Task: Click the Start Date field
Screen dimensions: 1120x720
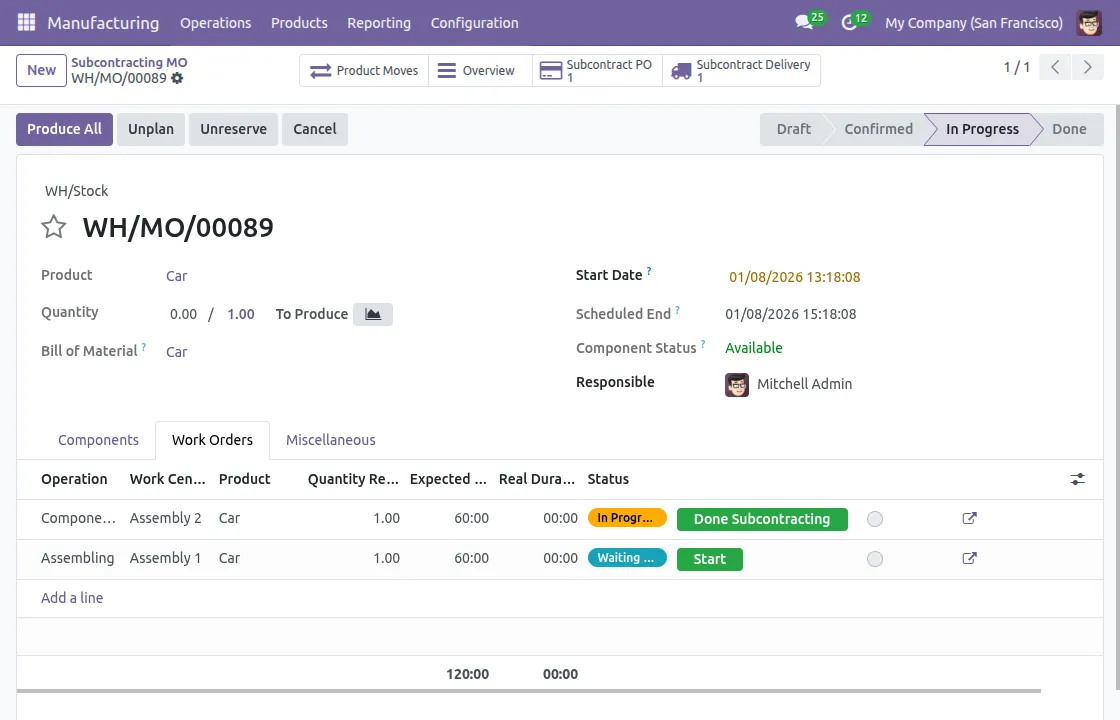Action: coord(793,276)
